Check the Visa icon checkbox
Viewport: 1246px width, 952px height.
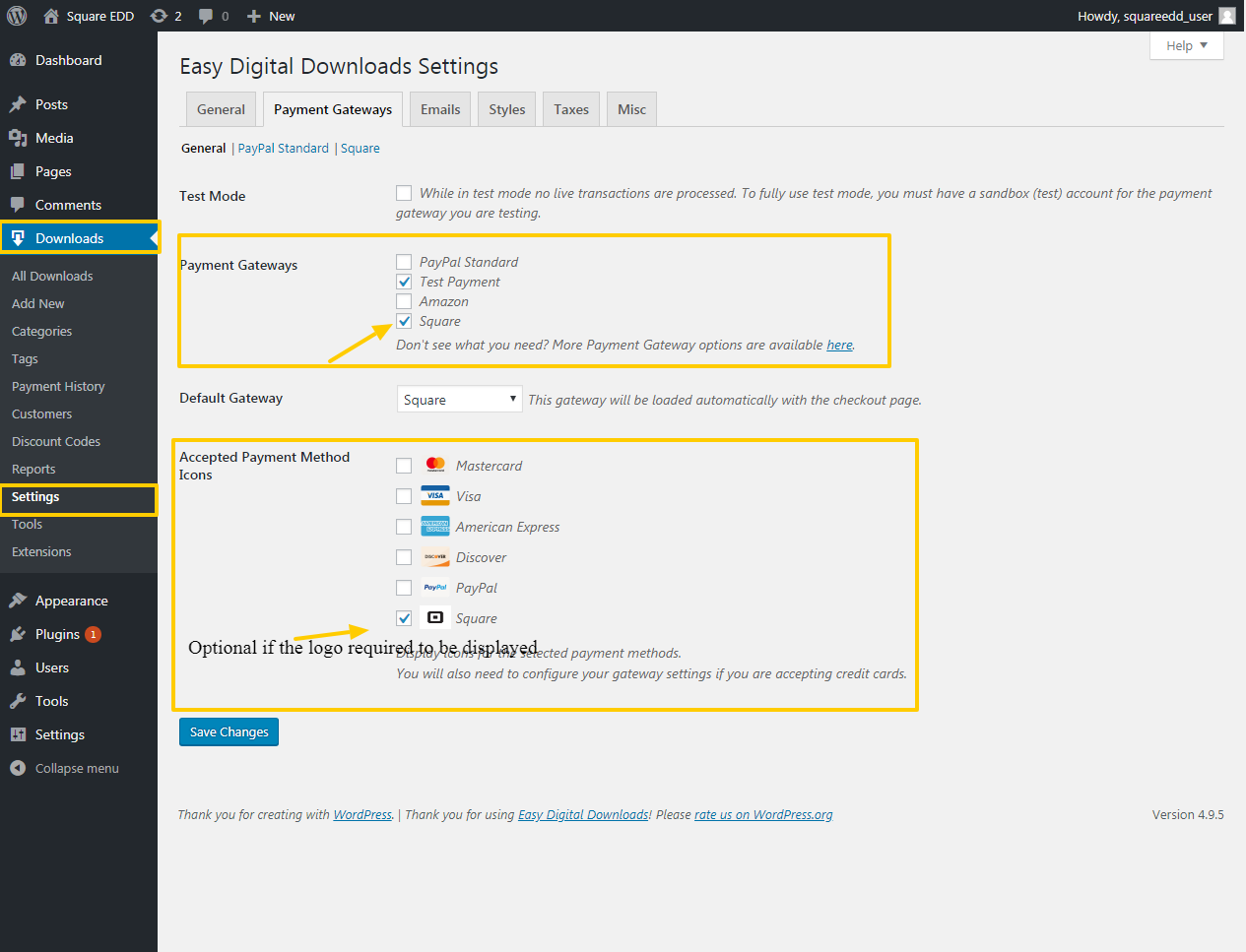click(404, 496)
